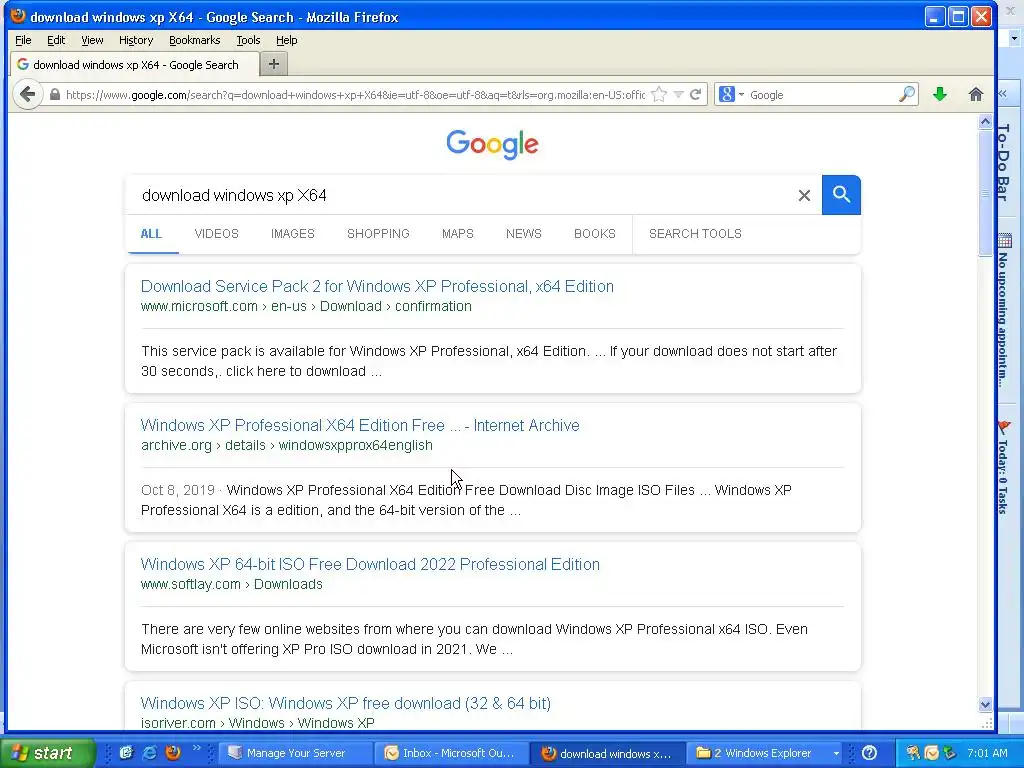This screenshot has height=768, width=1024.
Task: Open the Help menu
Action: [287, 40]
